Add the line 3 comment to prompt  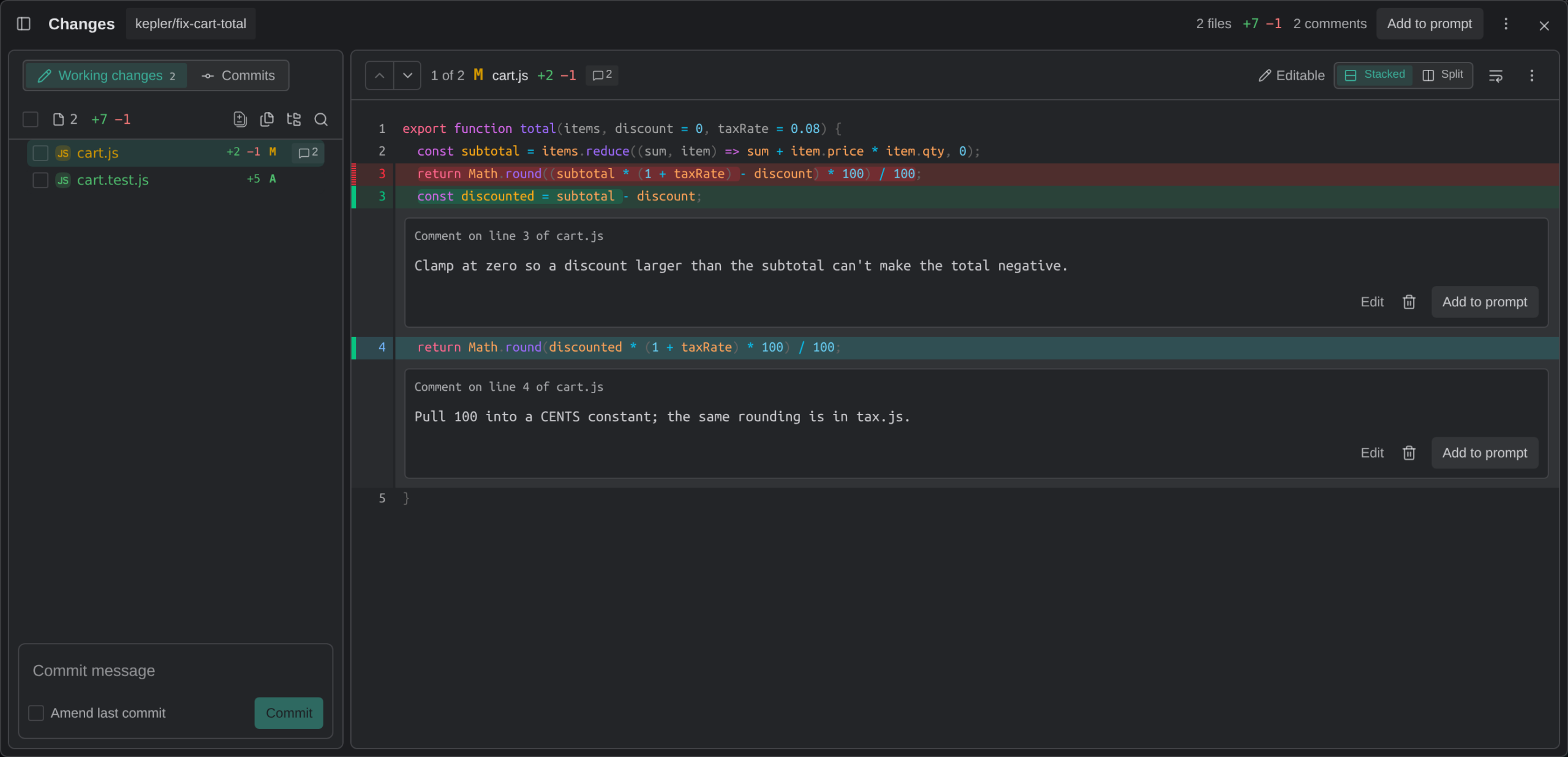pyautogui.click(x=1484, y=302)
